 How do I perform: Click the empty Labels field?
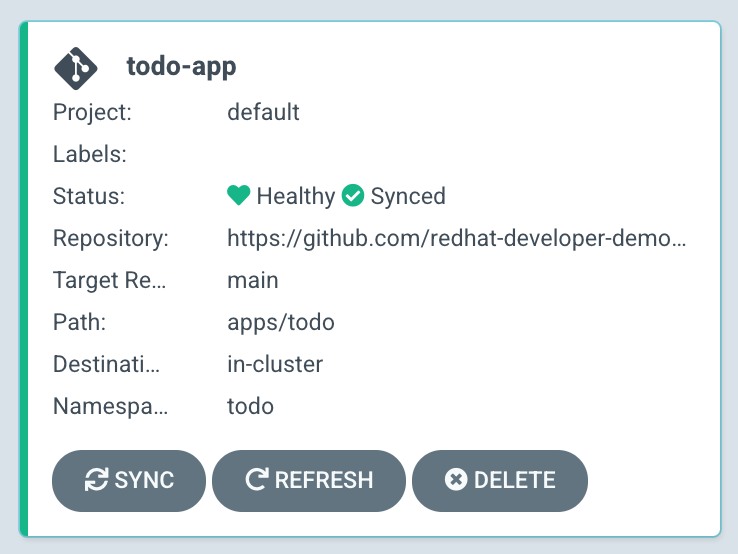point(457,154)
